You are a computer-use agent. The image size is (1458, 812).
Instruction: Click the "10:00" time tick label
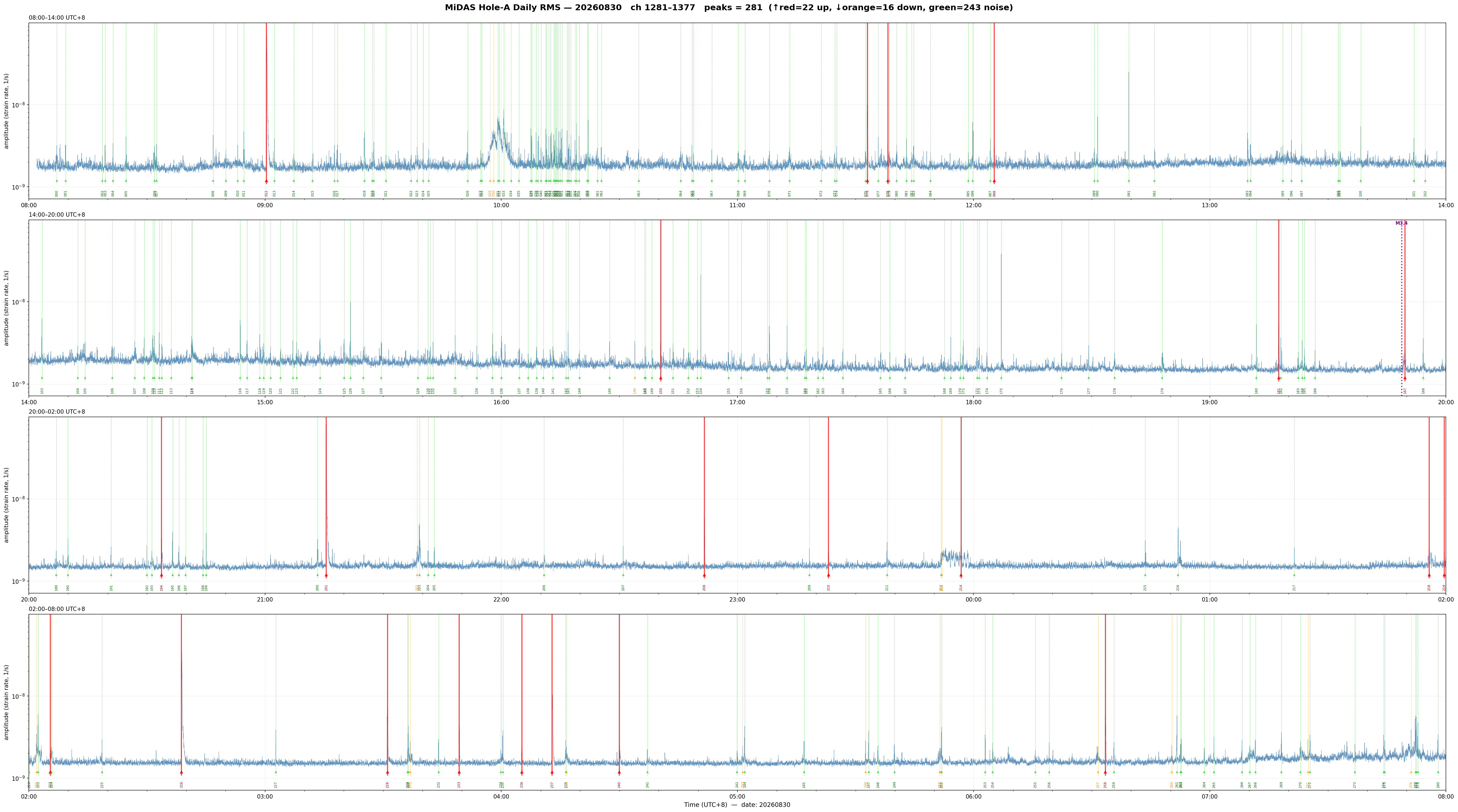[x=501, y=205]
